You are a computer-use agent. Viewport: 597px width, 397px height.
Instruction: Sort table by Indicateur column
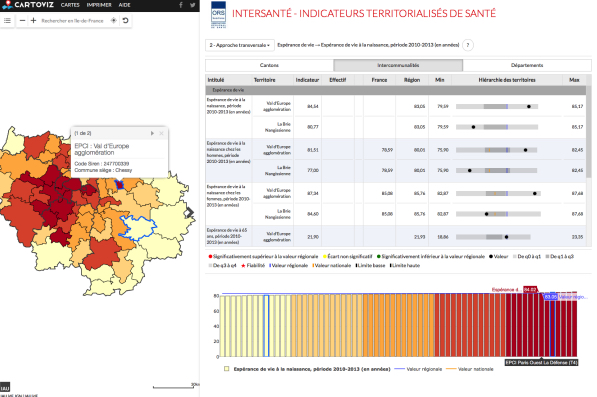pyautogui.click(x=307, y=80)
